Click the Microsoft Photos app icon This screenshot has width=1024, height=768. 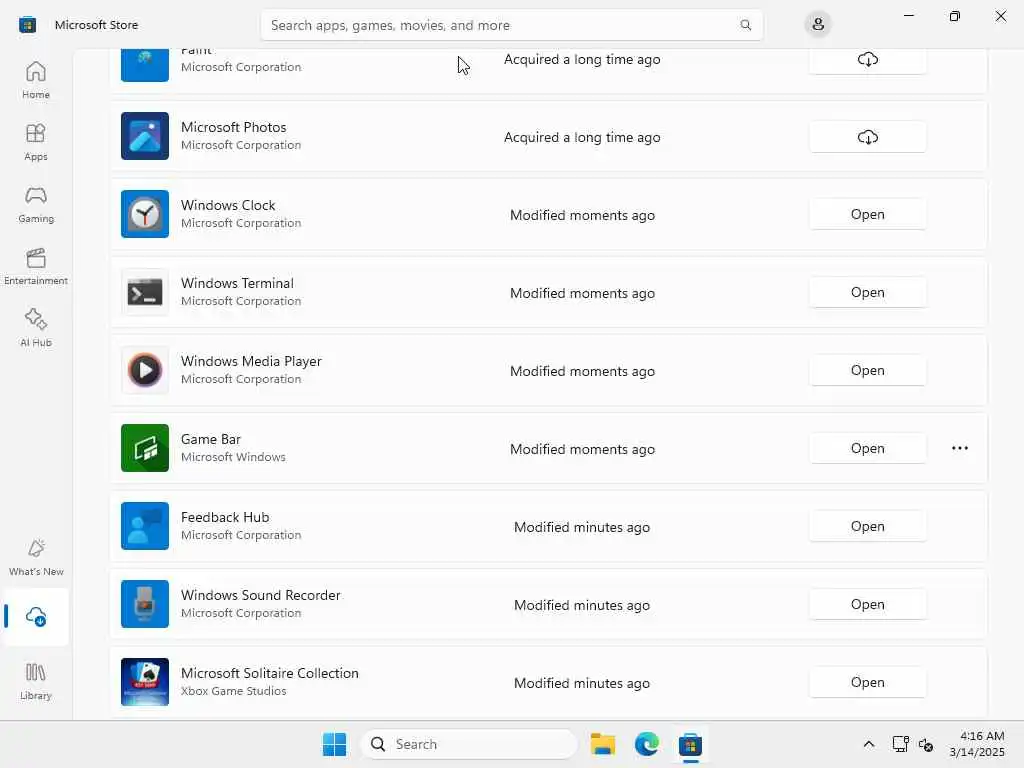(x=145, y=136)
